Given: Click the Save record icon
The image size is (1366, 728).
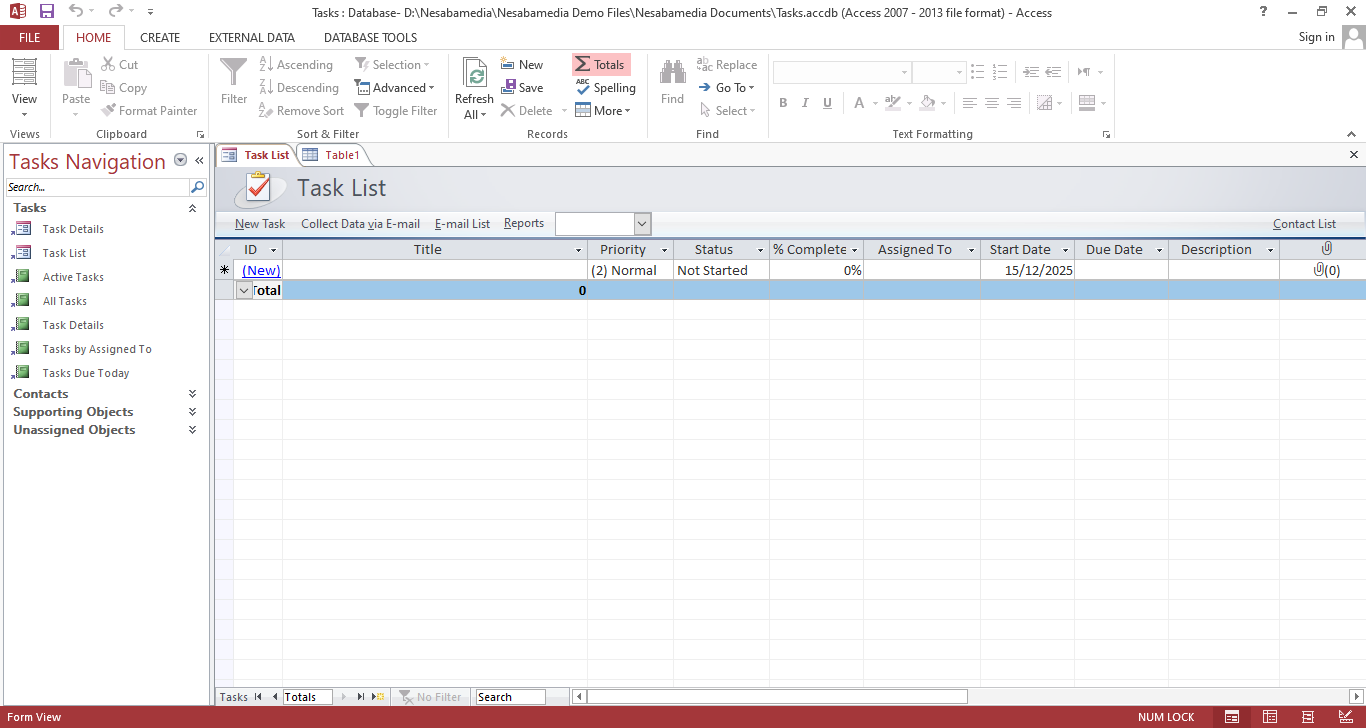Looking at the screenshot, I should click(509, 88).
